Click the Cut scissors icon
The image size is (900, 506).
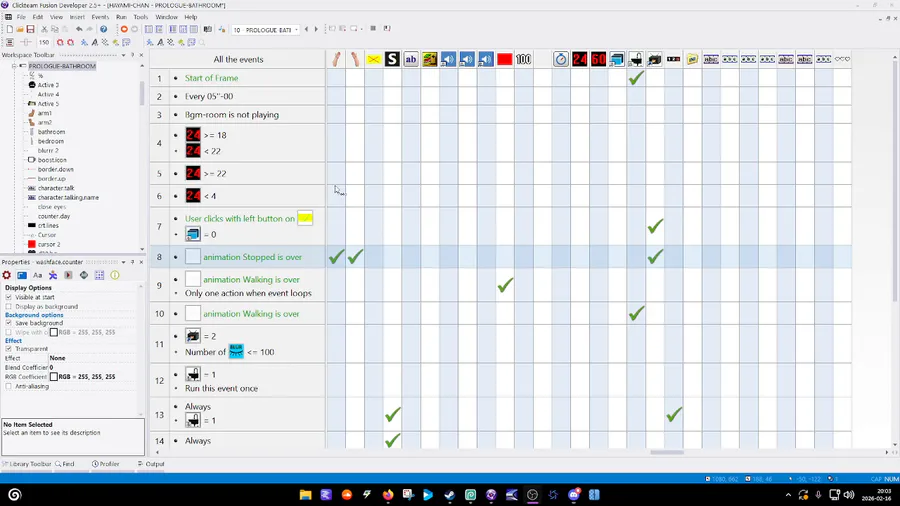(x=44, y=29)
